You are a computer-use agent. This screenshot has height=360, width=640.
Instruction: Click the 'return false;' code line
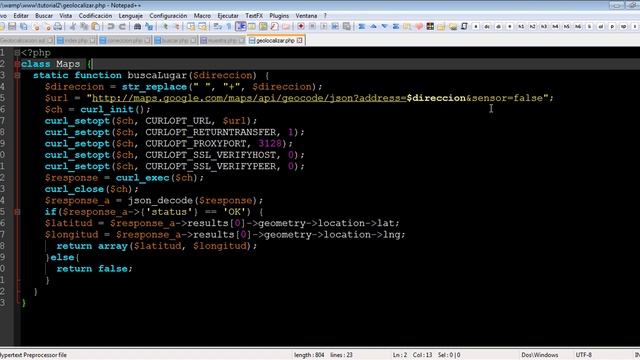tap(94, 269)
